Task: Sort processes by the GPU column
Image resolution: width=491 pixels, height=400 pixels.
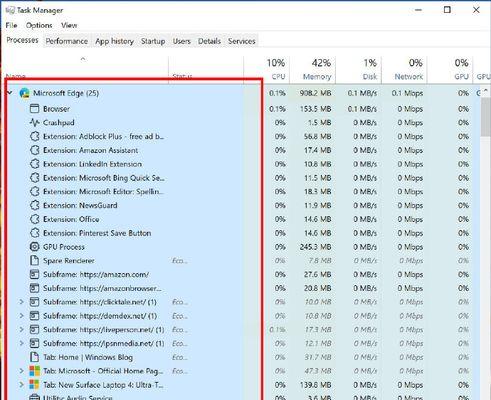Action: pos(450,69)
